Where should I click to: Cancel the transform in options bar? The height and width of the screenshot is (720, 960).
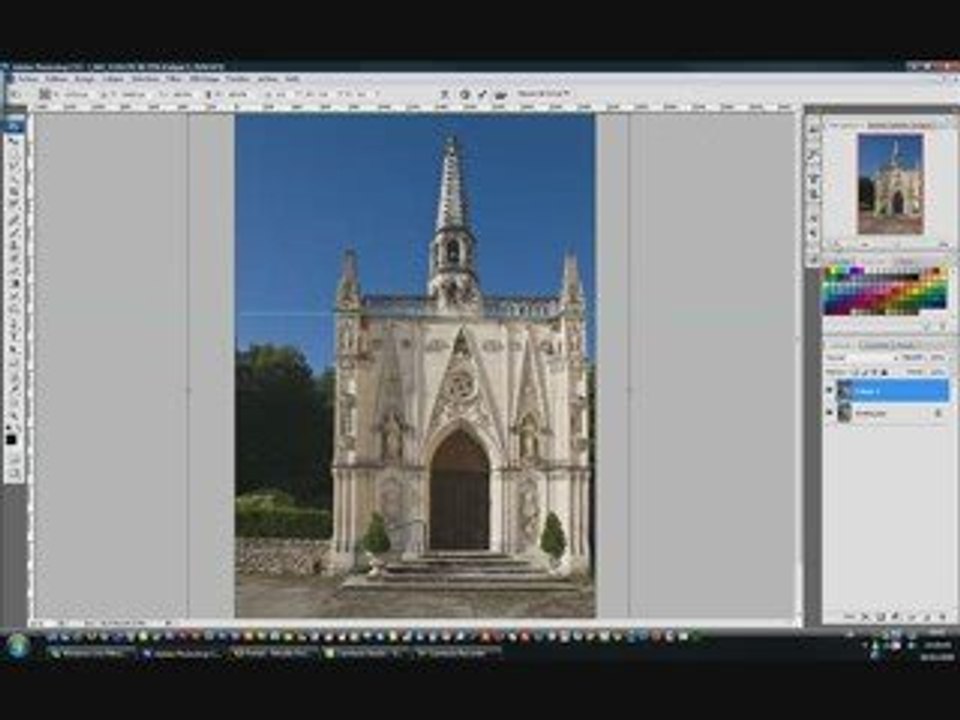tap(465, 94)
